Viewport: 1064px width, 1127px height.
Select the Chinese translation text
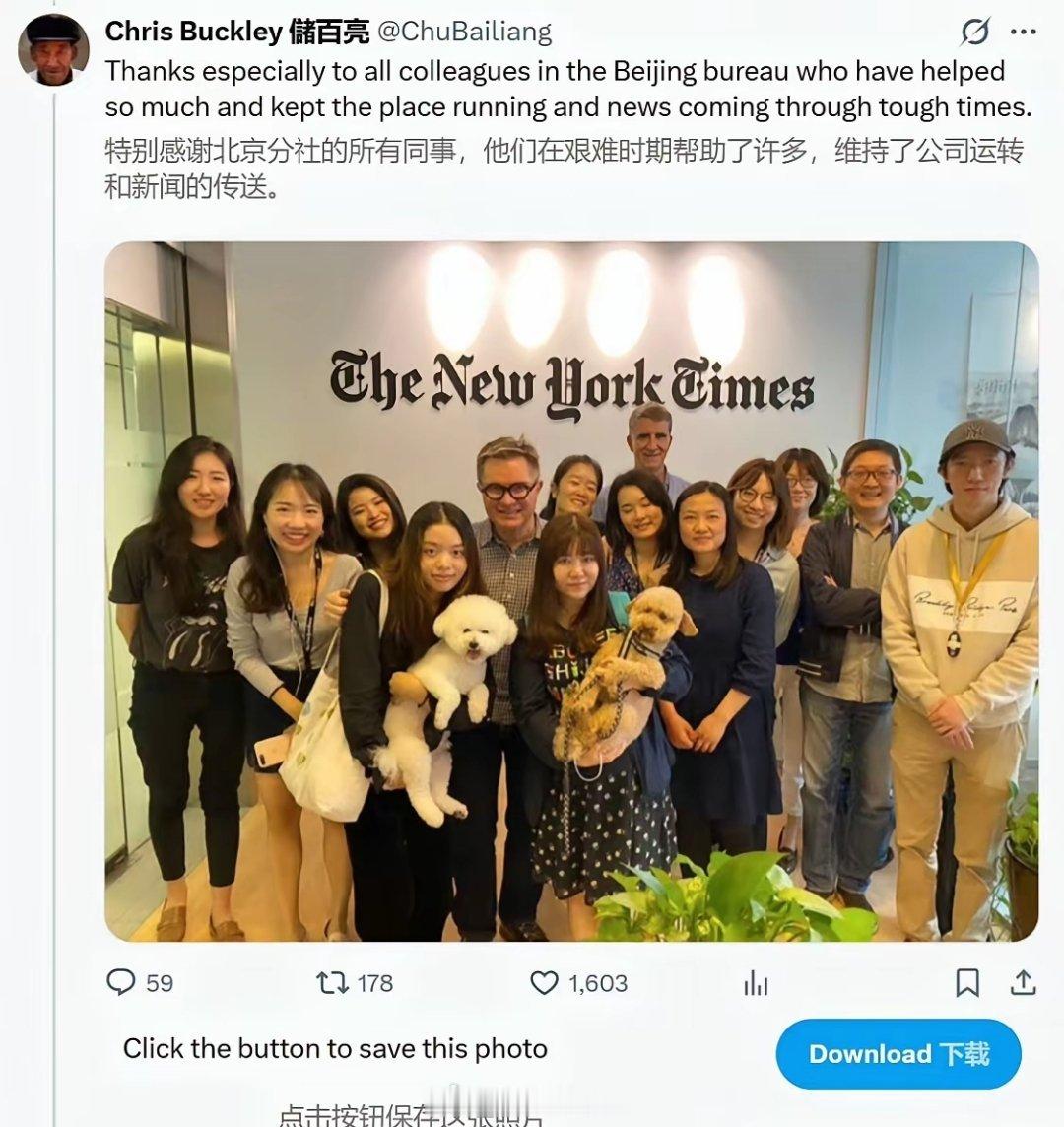(565, 168)
